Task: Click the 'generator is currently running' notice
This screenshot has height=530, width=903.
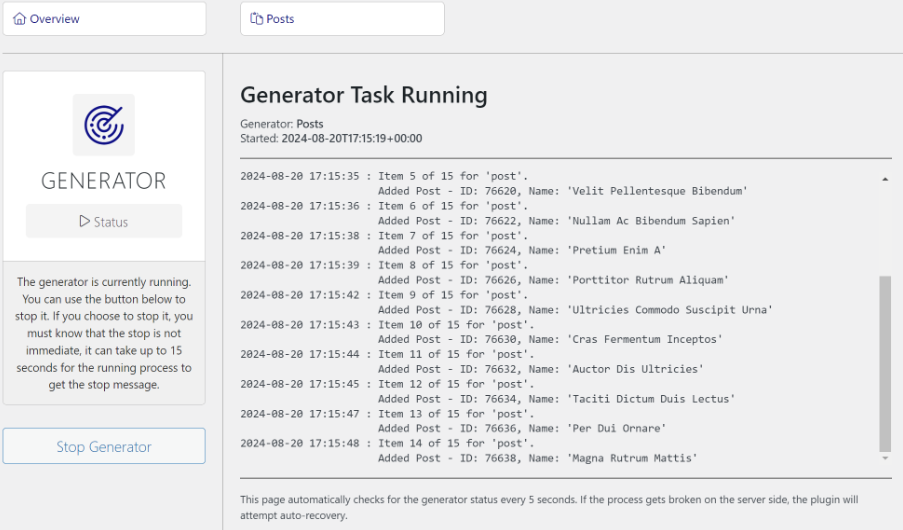Action: pyautogui.click(x=104, y=333)
